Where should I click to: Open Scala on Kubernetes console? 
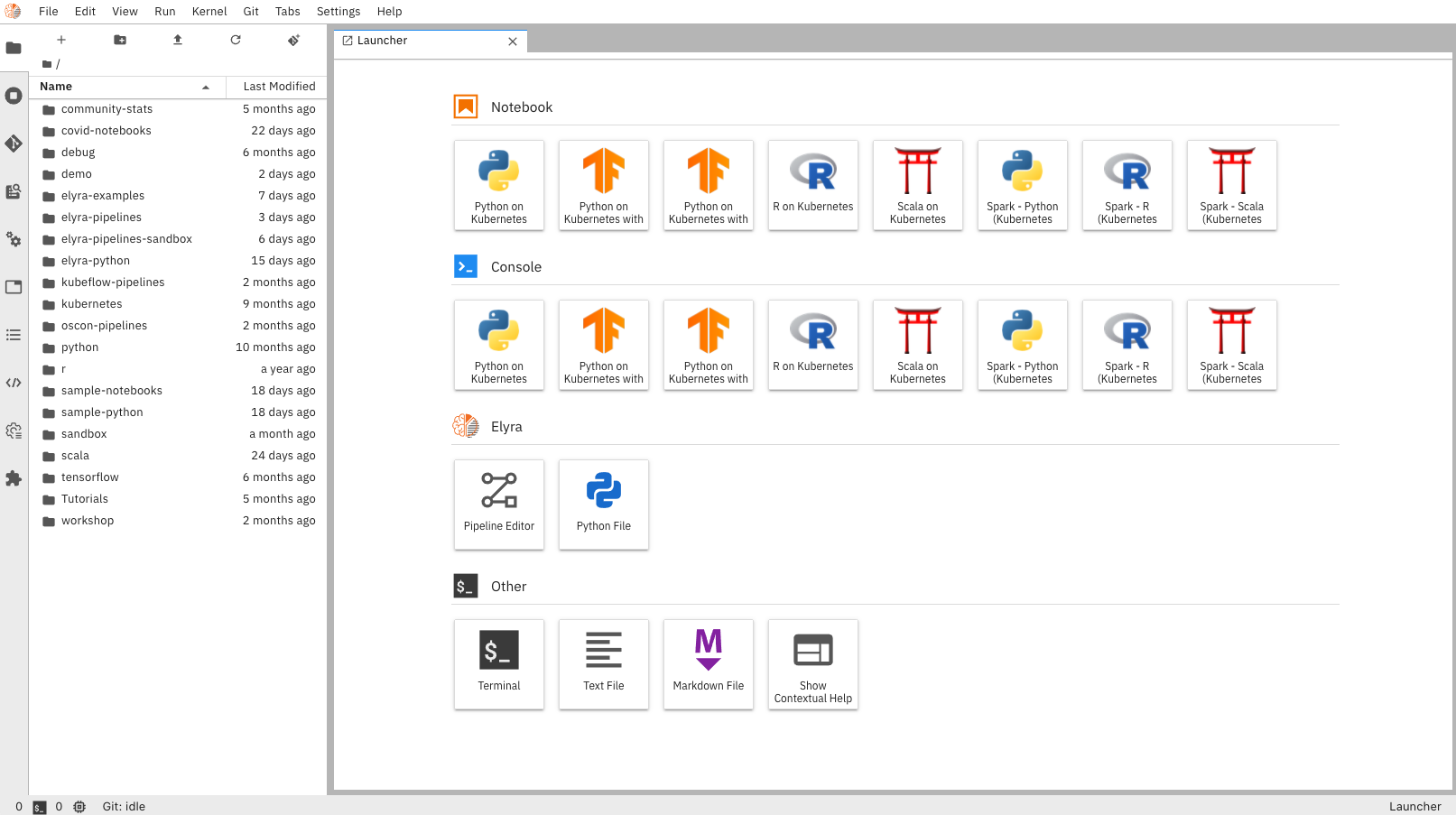[x=918, y=345]
